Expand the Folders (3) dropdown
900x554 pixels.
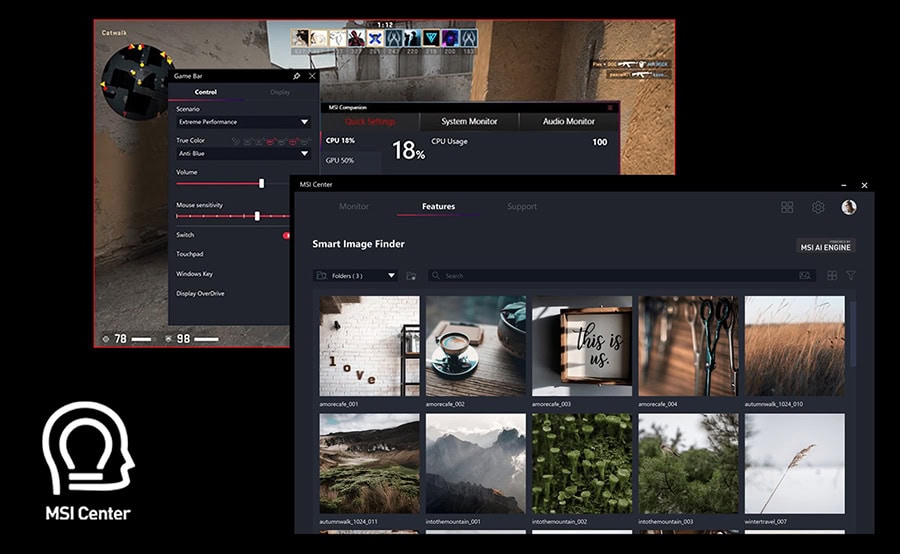tap(355, 276)
